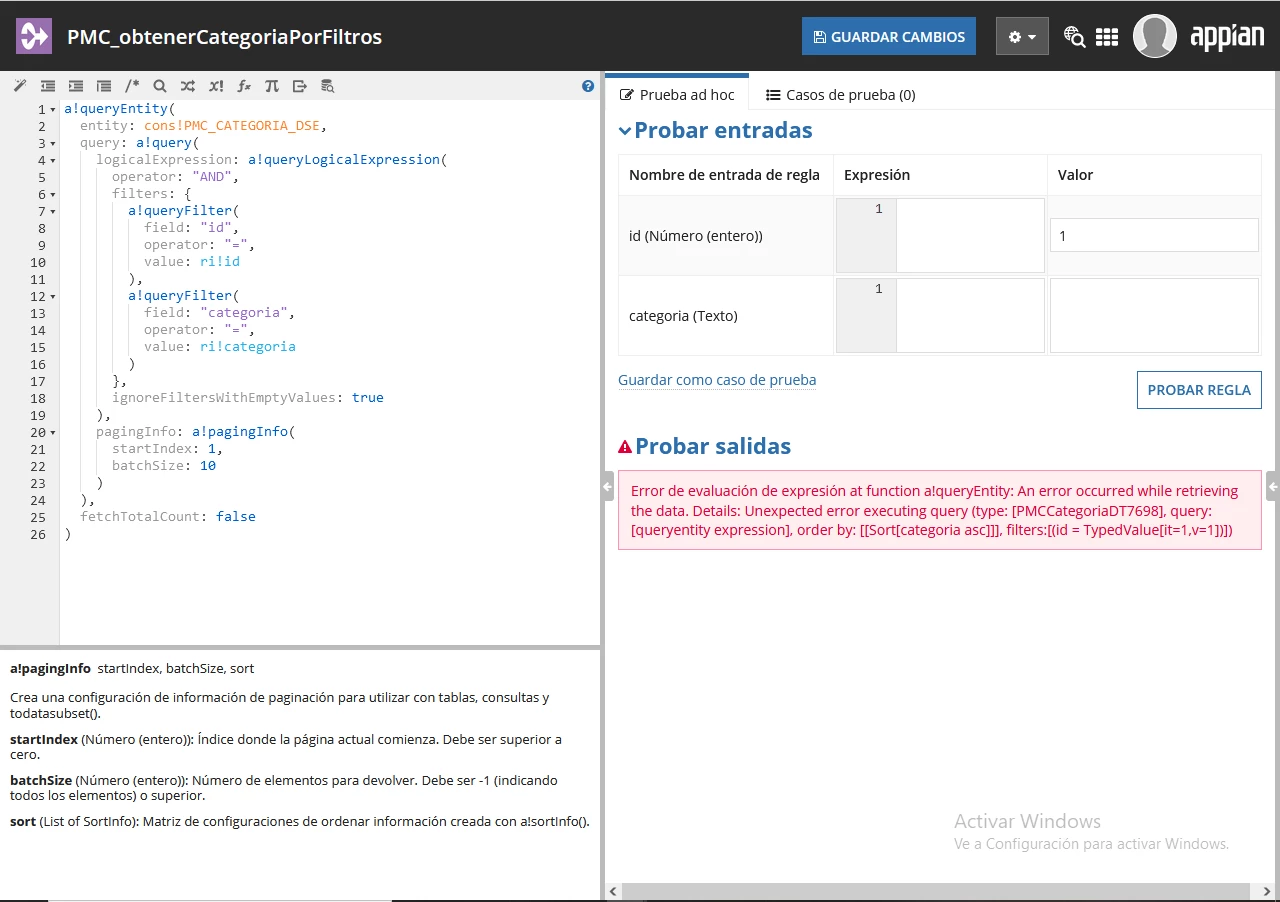This screenshot has height=902, width=1280.
Task: Open the globe search icon in header
Action: pyautogui.click(x=1075, y=37)
